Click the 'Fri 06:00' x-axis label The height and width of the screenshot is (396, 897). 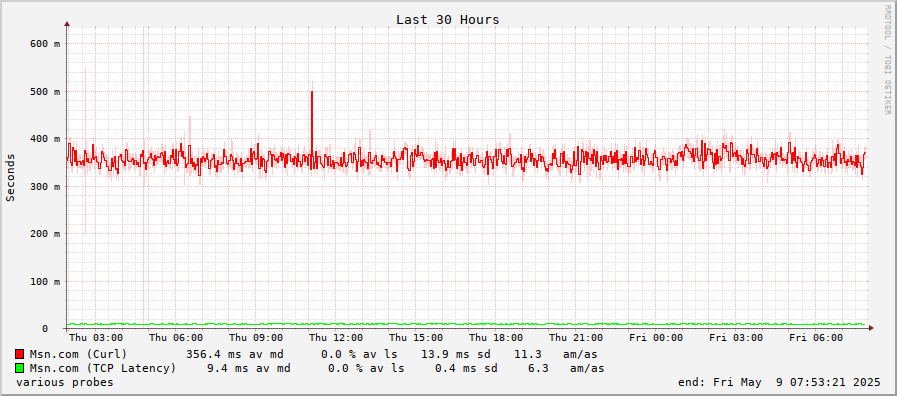[816, 338]
